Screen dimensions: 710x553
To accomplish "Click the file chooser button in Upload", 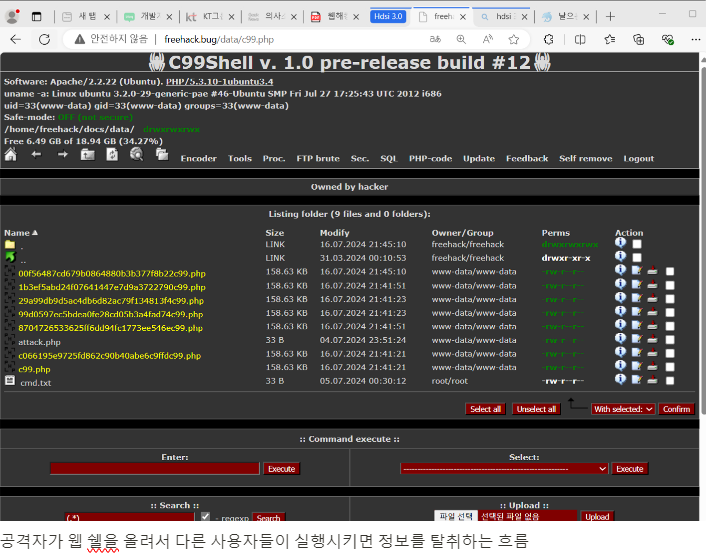I will click(x=456, y=516).
